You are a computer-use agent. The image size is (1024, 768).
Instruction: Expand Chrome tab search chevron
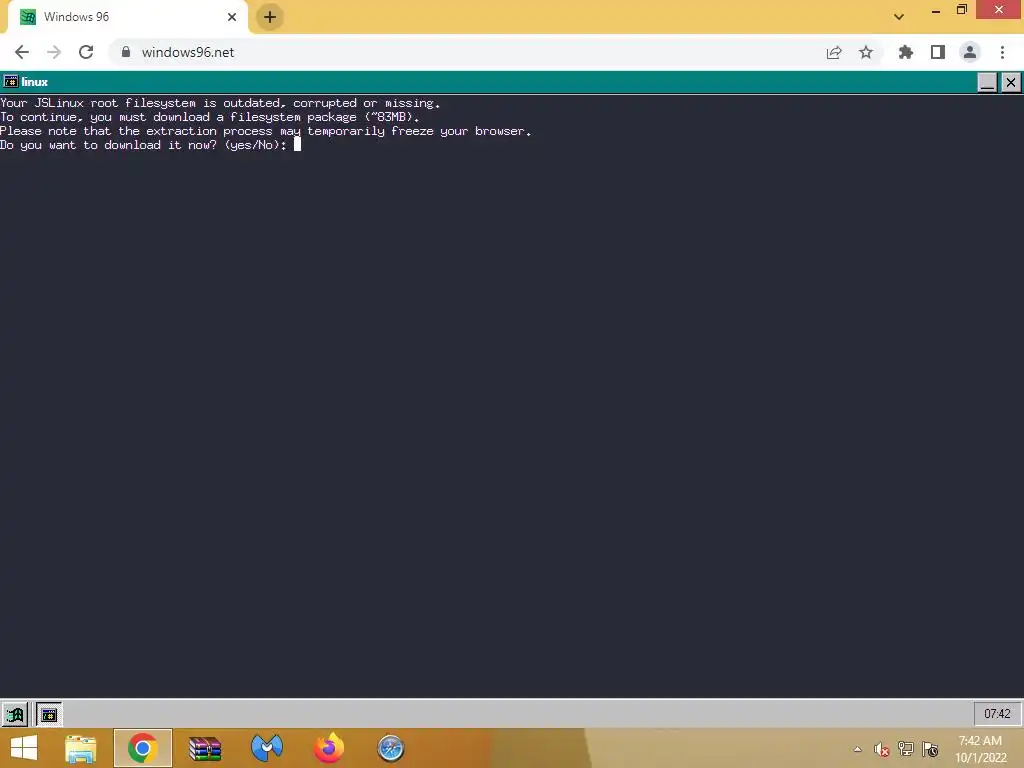pyautogui.click(x=899, y=17)
